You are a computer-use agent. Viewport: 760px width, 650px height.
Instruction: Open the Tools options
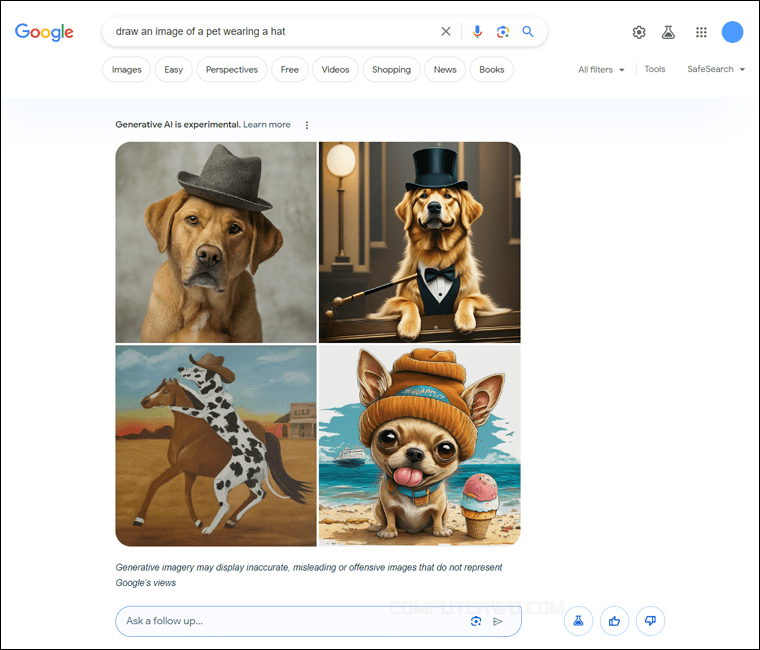click(x=654, y=69)
